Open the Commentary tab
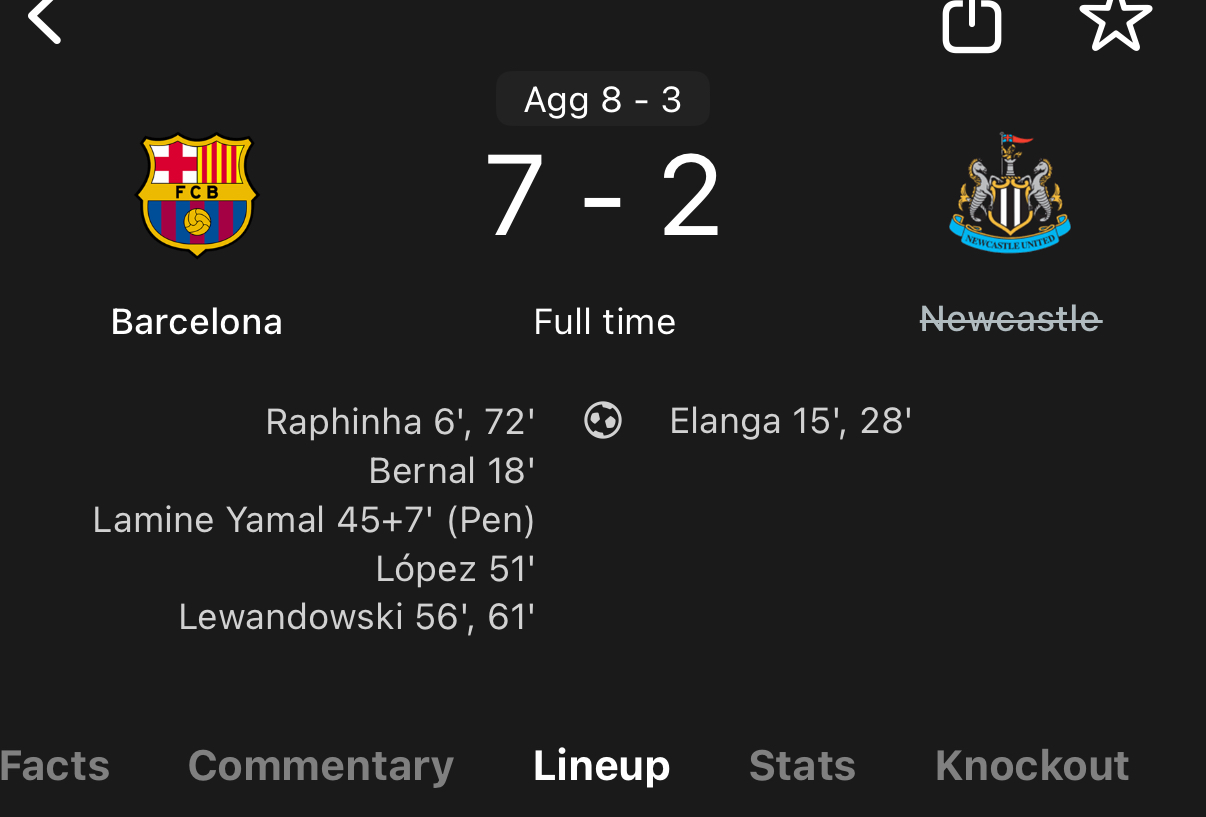This screenshot has width=1206, height=817. tap(321, 766)
